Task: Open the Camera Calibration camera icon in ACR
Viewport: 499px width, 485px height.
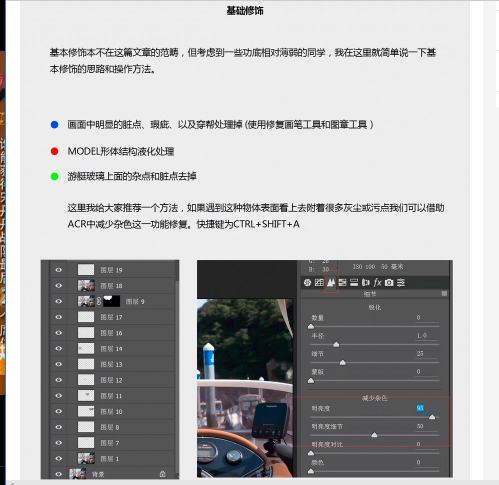Action: pos(389,283)
